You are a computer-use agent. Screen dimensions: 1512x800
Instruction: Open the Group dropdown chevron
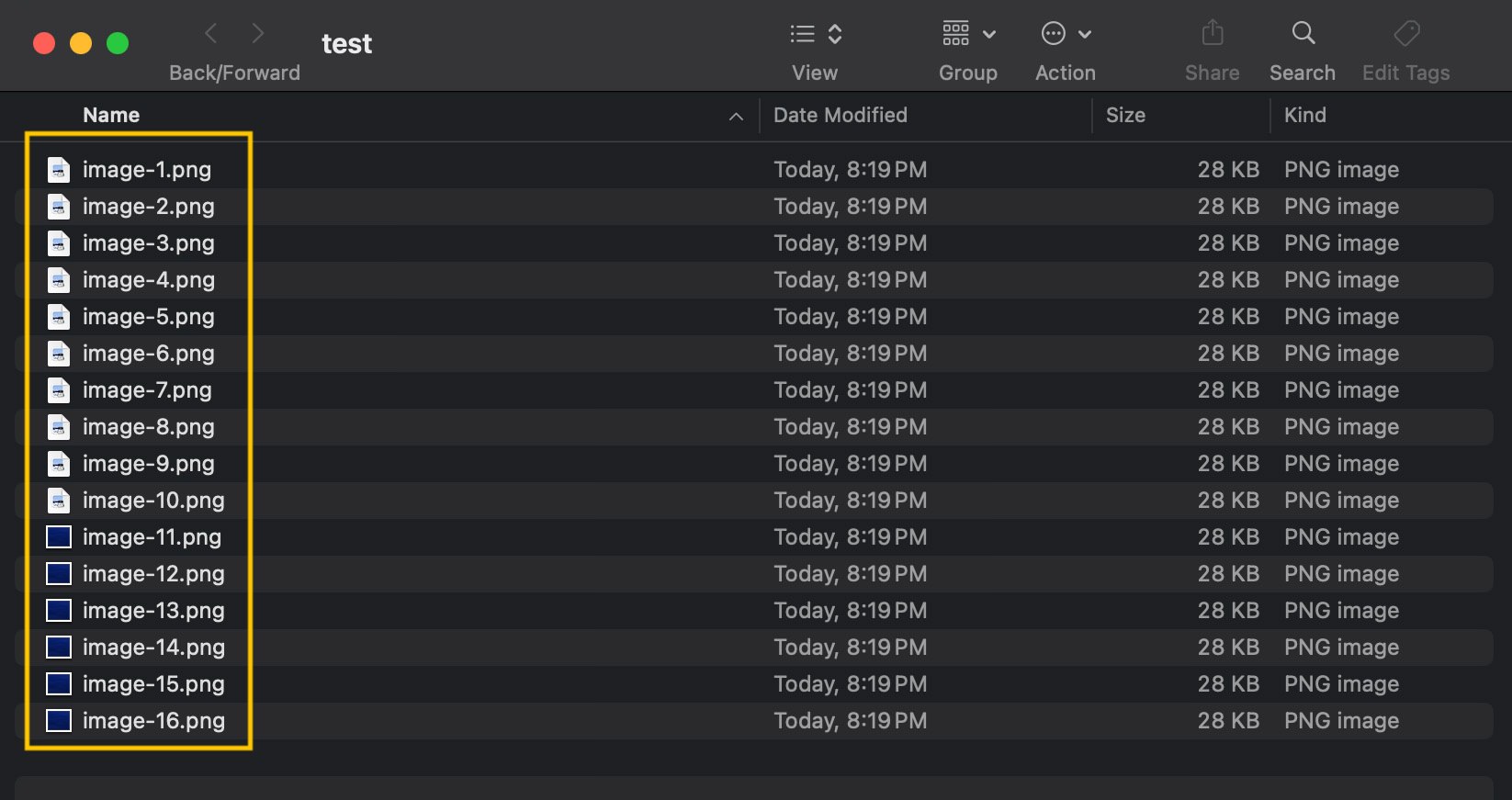[x=989, y=35]
